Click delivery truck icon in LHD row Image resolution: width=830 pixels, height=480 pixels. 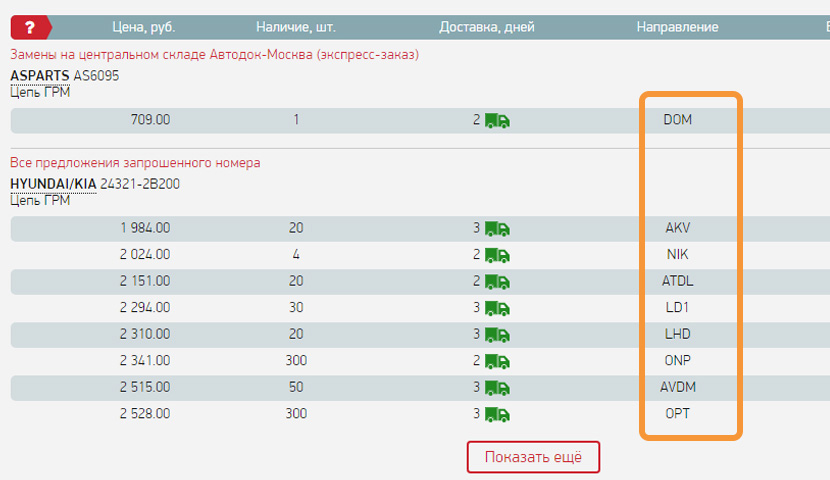497,334
